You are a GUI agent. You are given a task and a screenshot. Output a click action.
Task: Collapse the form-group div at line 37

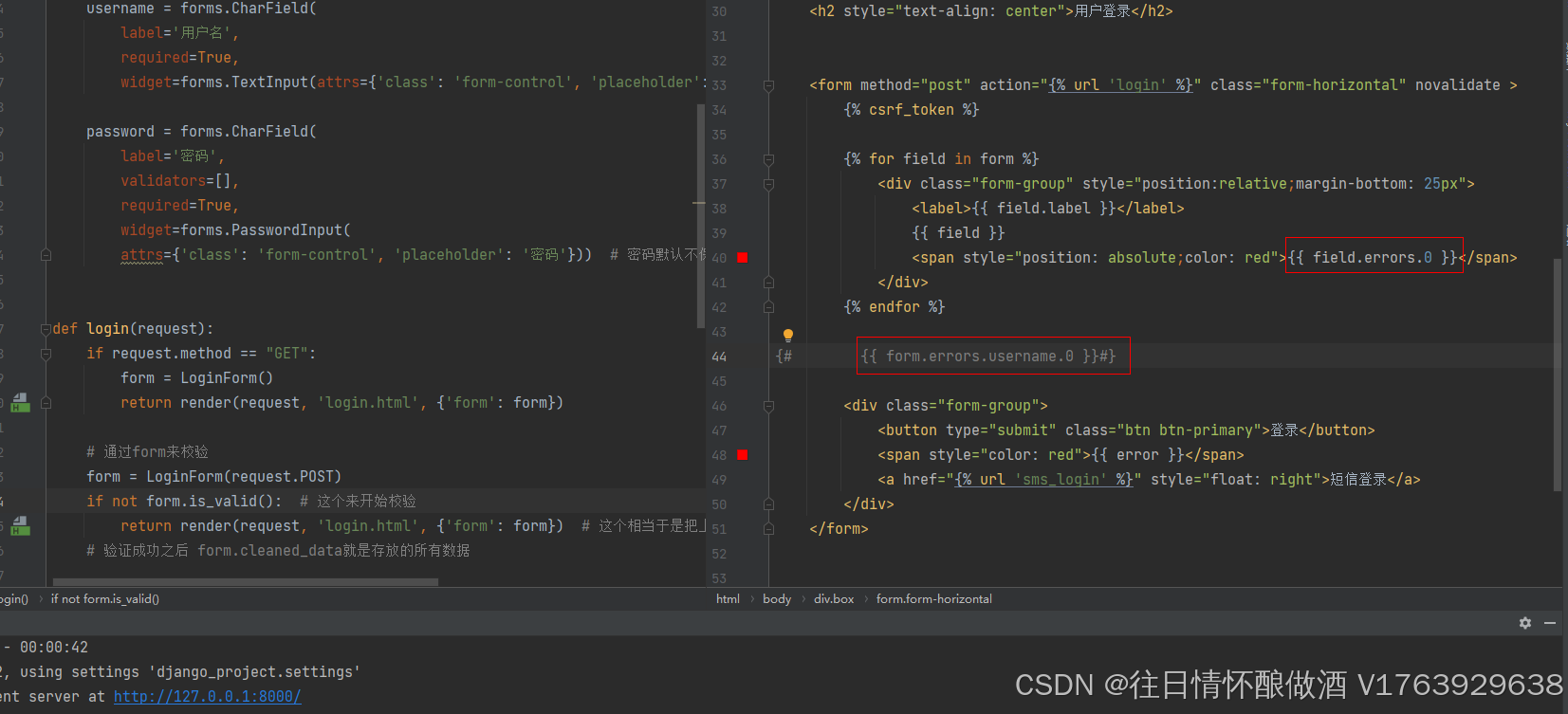coord(768,184)
